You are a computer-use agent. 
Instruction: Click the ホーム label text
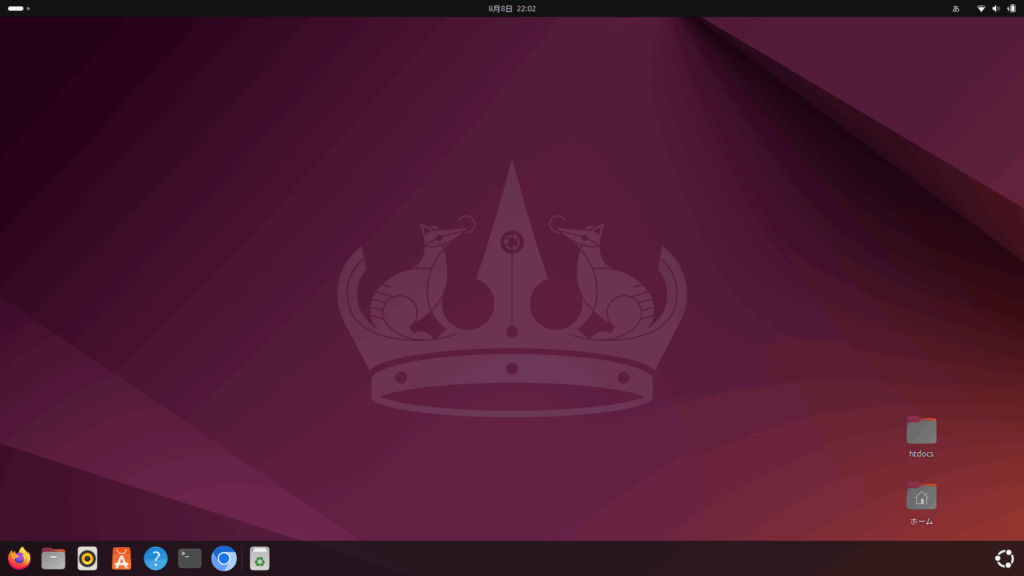click(921, 521)
